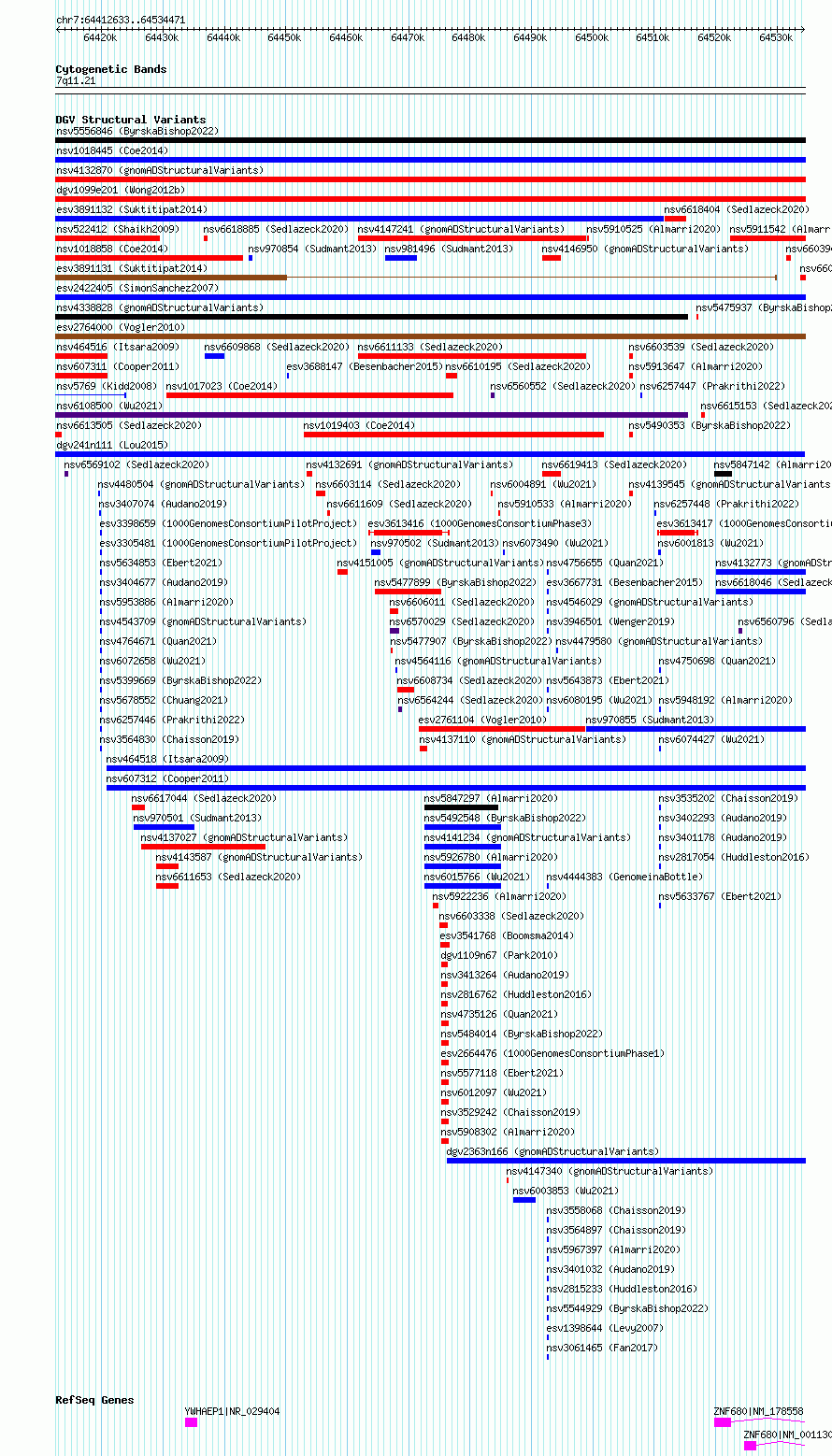Click the RefSeq Genes track title
This screenshot has width=832, height=1456.
(x=94, y=1400)
